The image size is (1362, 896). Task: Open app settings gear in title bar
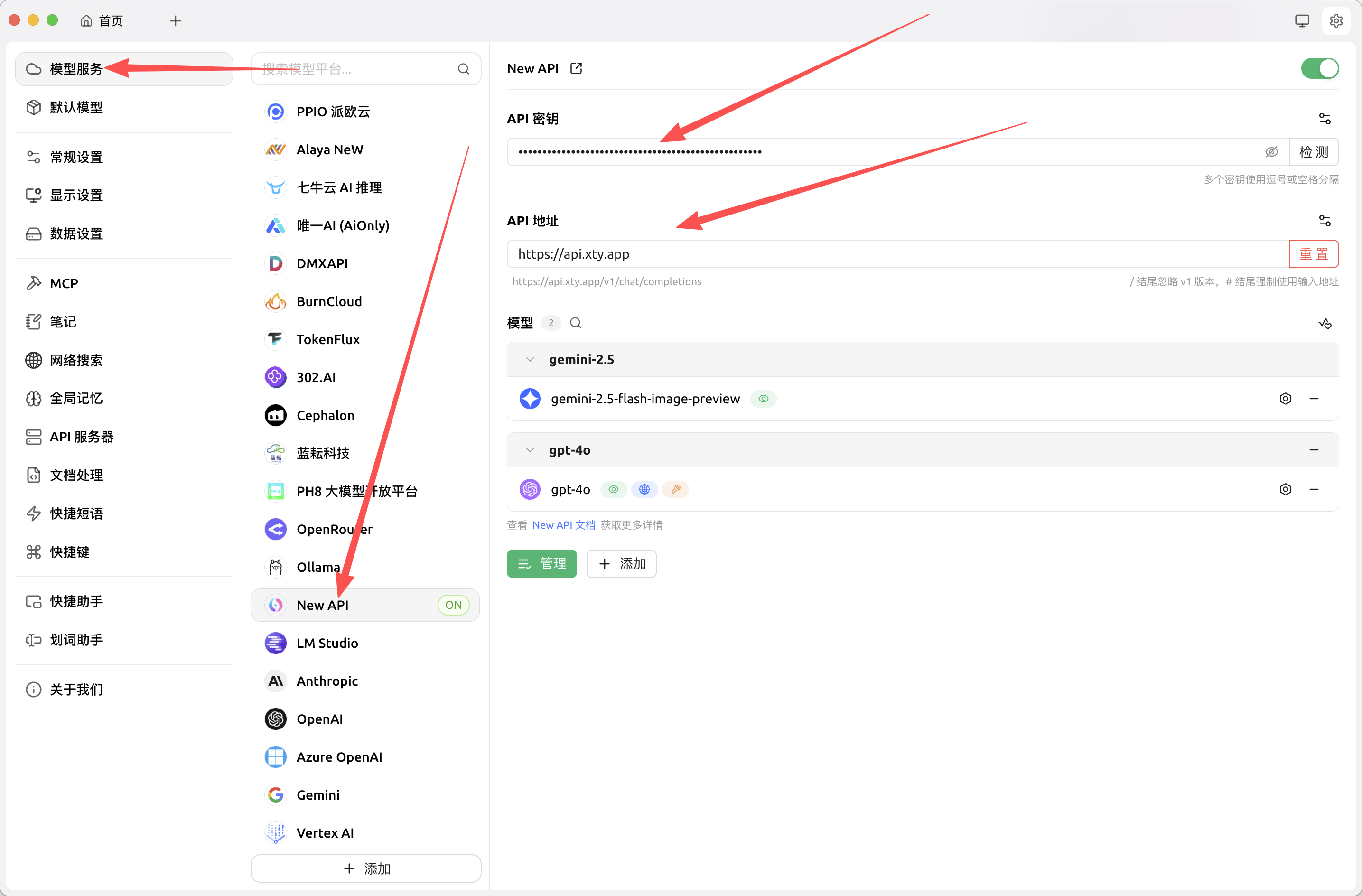point(1336,20)
